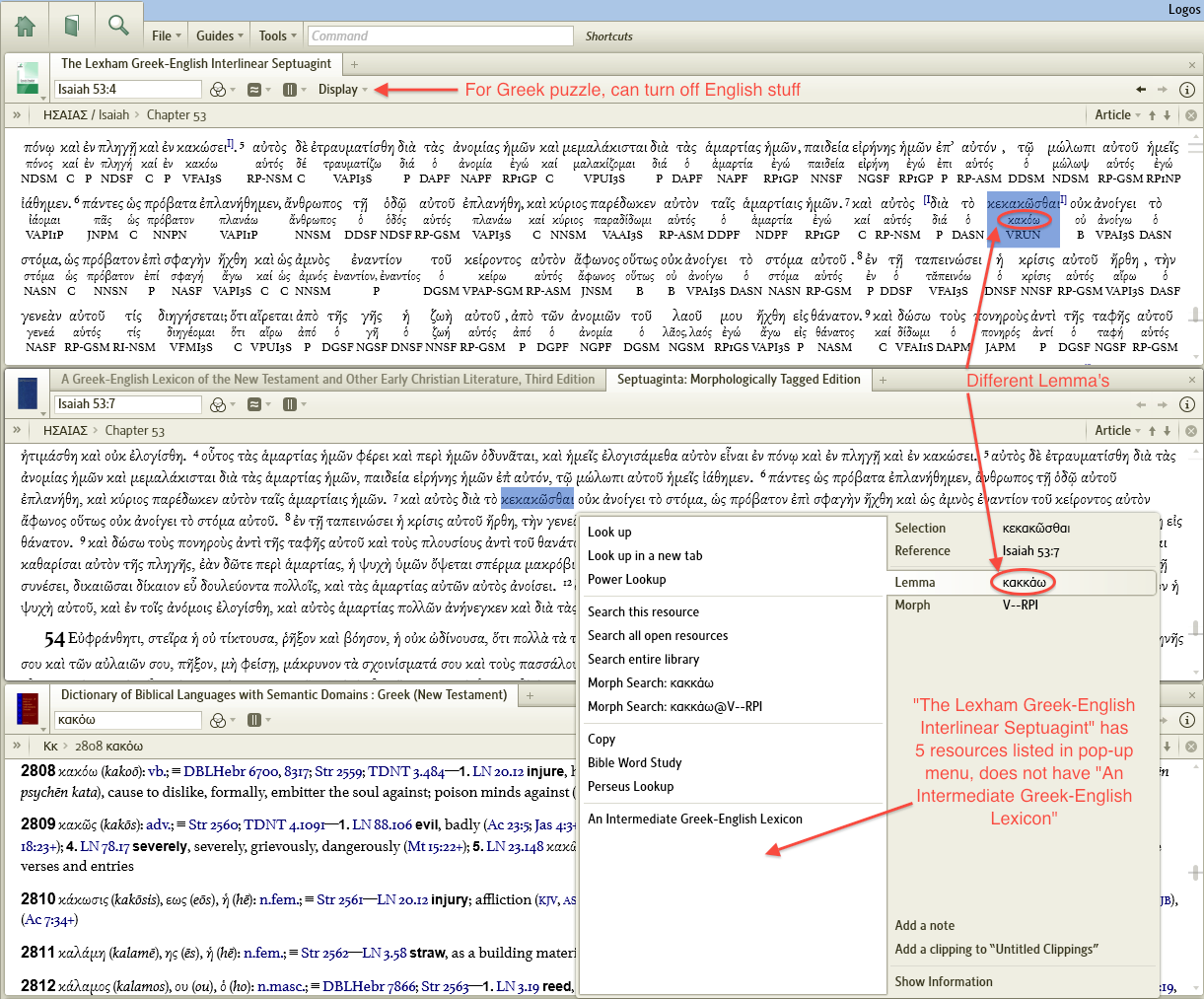Click the Isaiah 53:4 reference box

point(127,90)
